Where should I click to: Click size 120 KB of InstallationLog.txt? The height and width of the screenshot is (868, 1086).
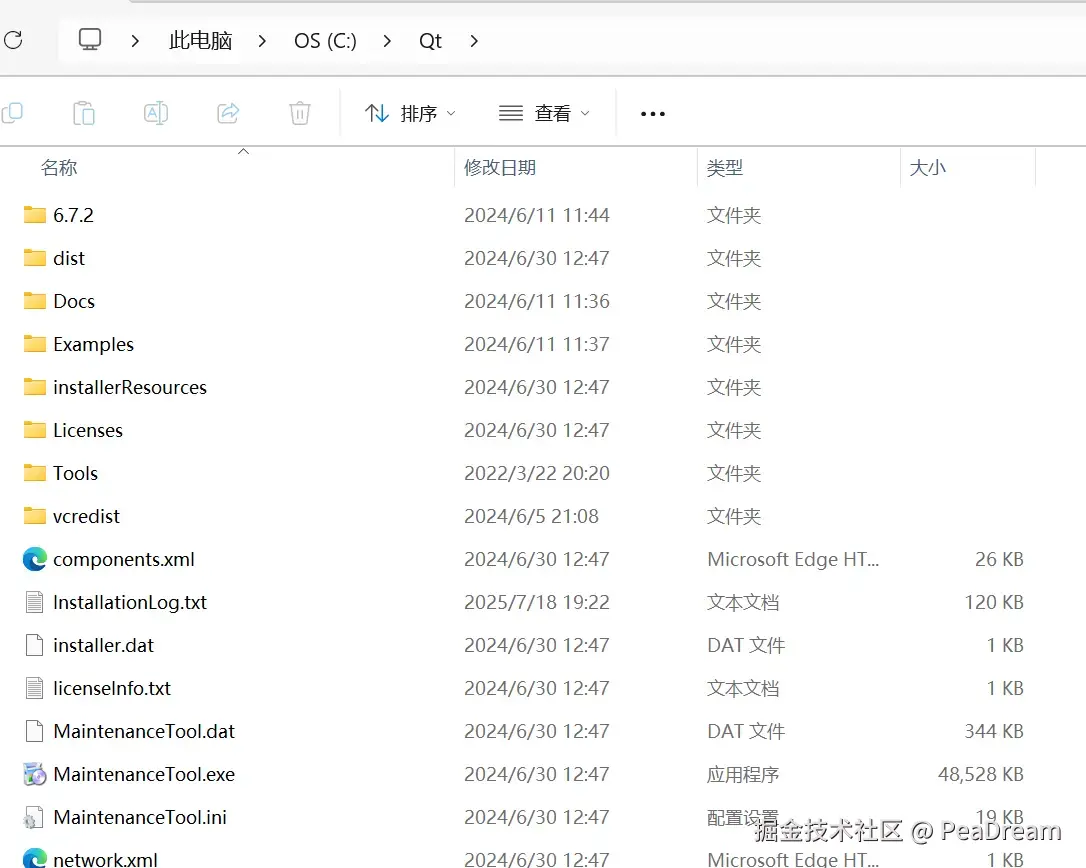click(994, 602)
